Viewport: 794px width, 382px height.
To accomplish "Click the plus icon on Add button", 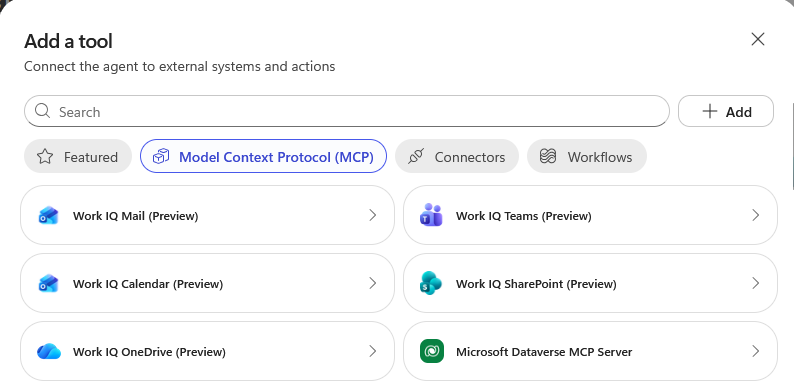I will pos(710,111).
